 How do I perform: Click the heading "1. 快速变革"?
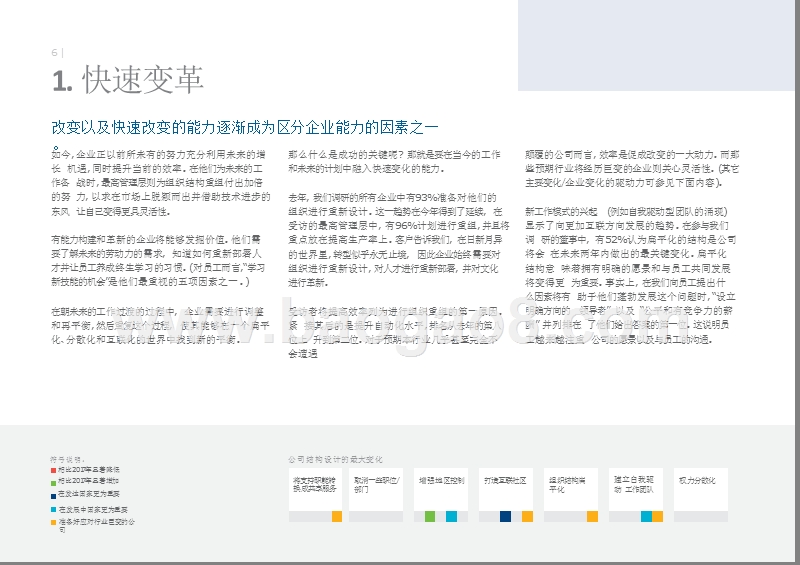pyautogui.click(x=128, y=80)
